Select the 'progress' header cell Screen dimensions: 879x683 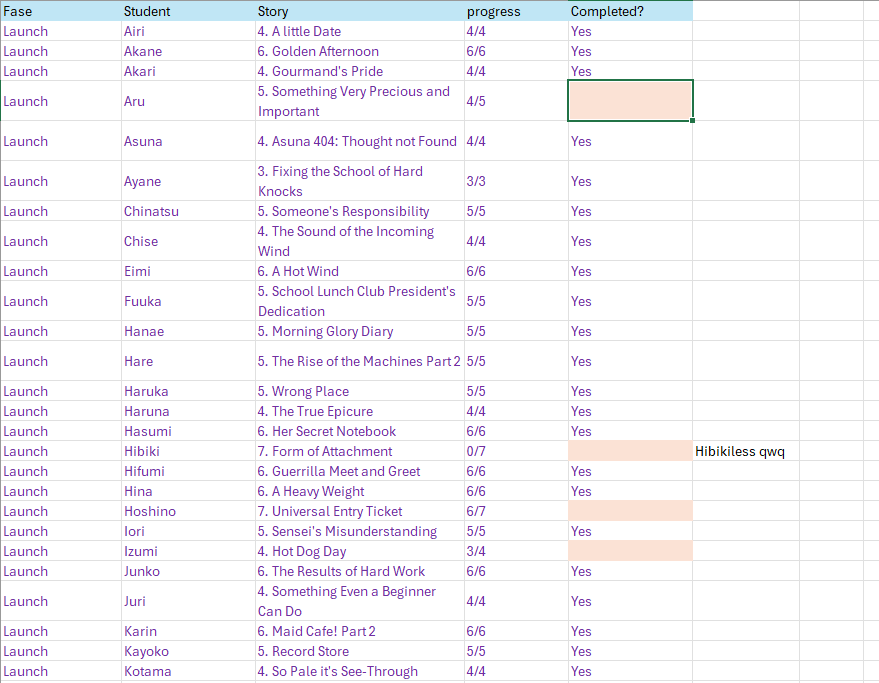click(x=516, y=11)
